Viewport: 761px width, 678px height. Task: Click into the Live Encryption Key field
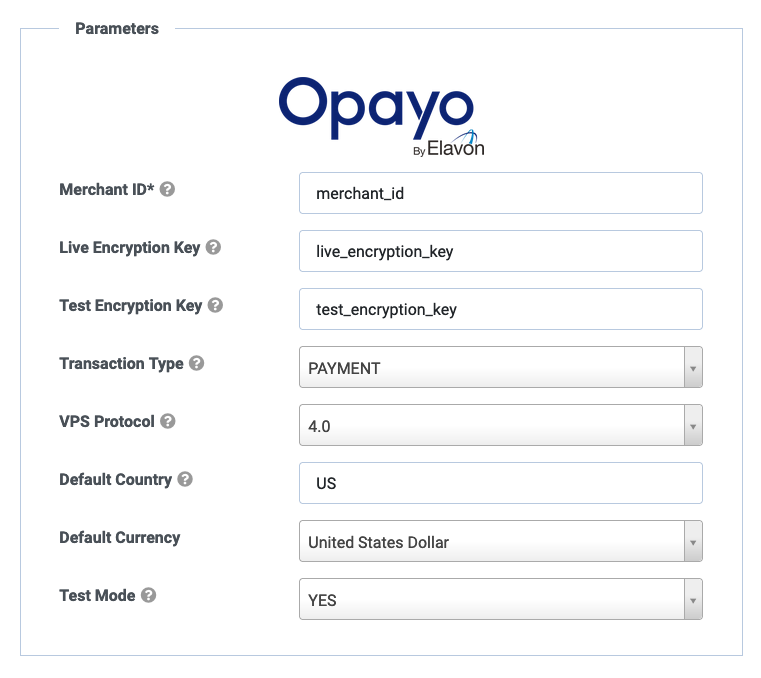click(500, 251)
